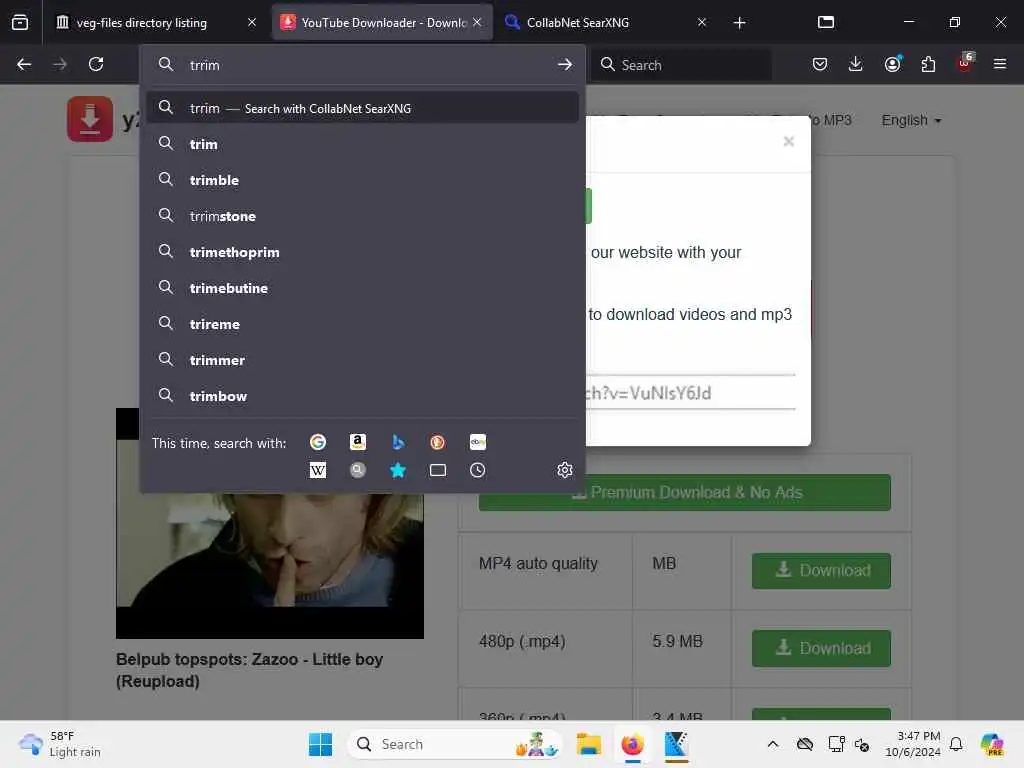Open the blue-and-orange K-shaped taskbar app

click(676, 744)
